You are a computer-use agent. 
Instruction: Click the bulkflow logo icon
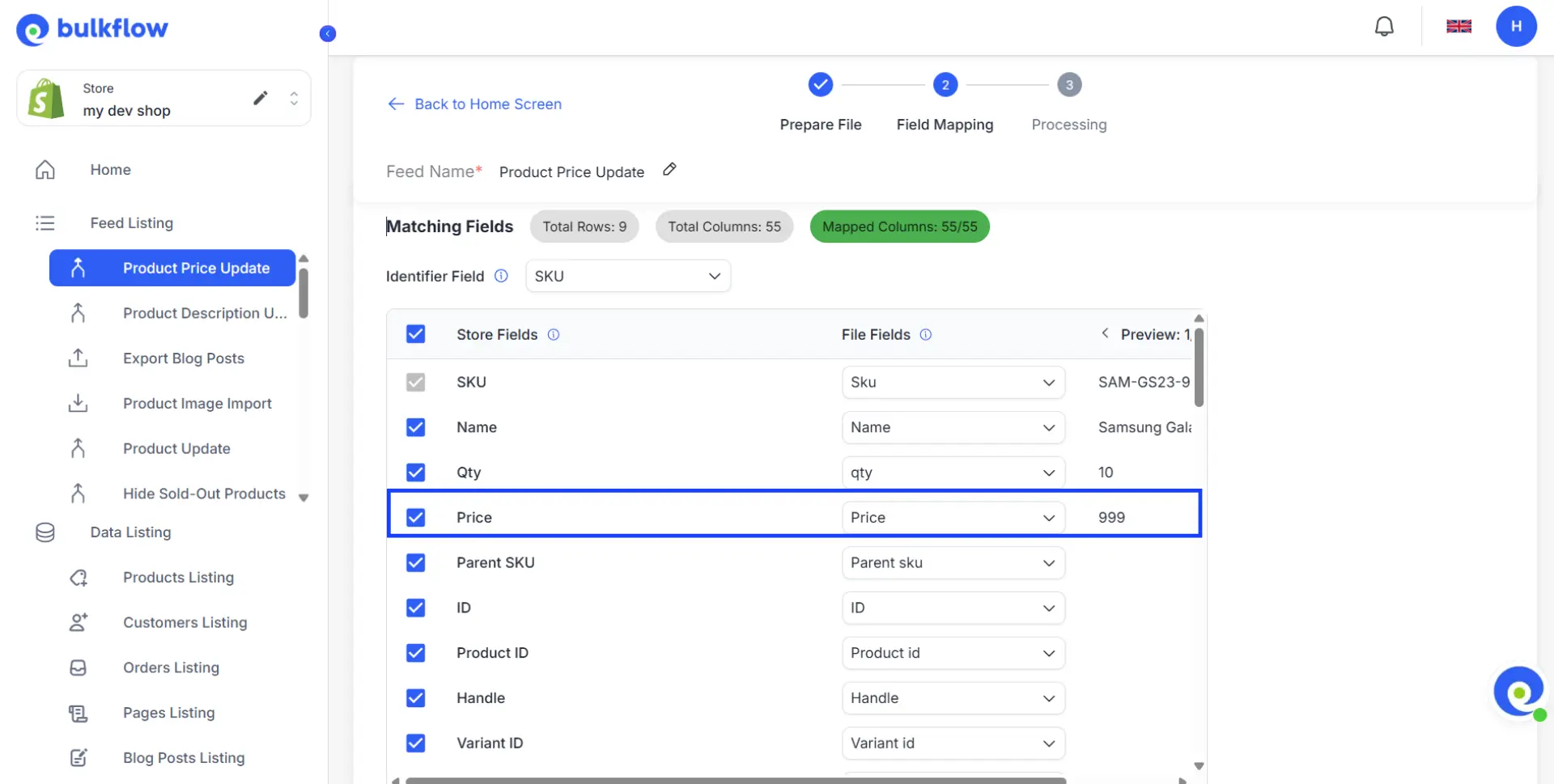pyautogui.click(x=32, y=29)
